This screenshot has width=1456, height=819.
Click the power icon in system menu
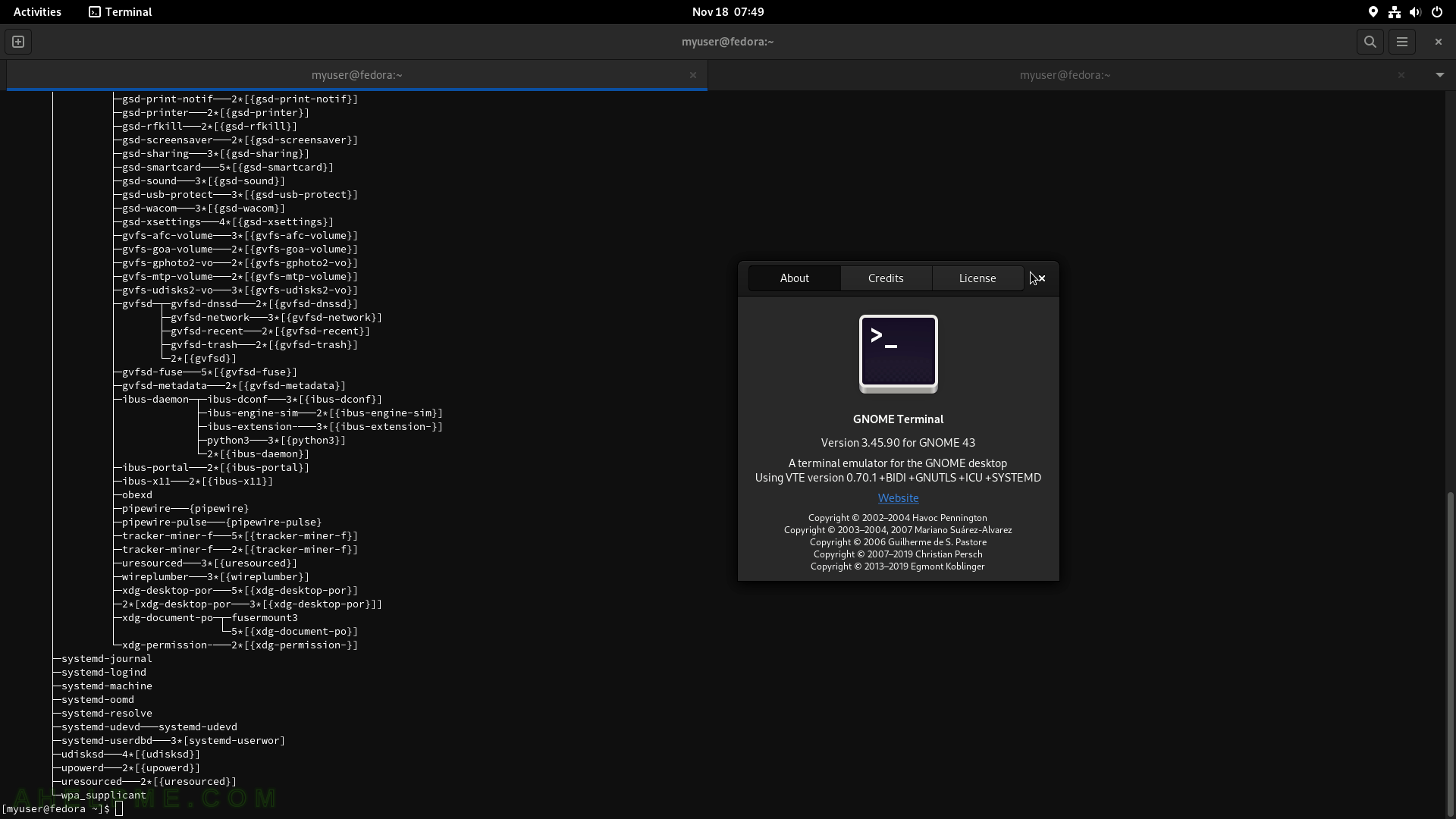click(x=1436, y=12)
